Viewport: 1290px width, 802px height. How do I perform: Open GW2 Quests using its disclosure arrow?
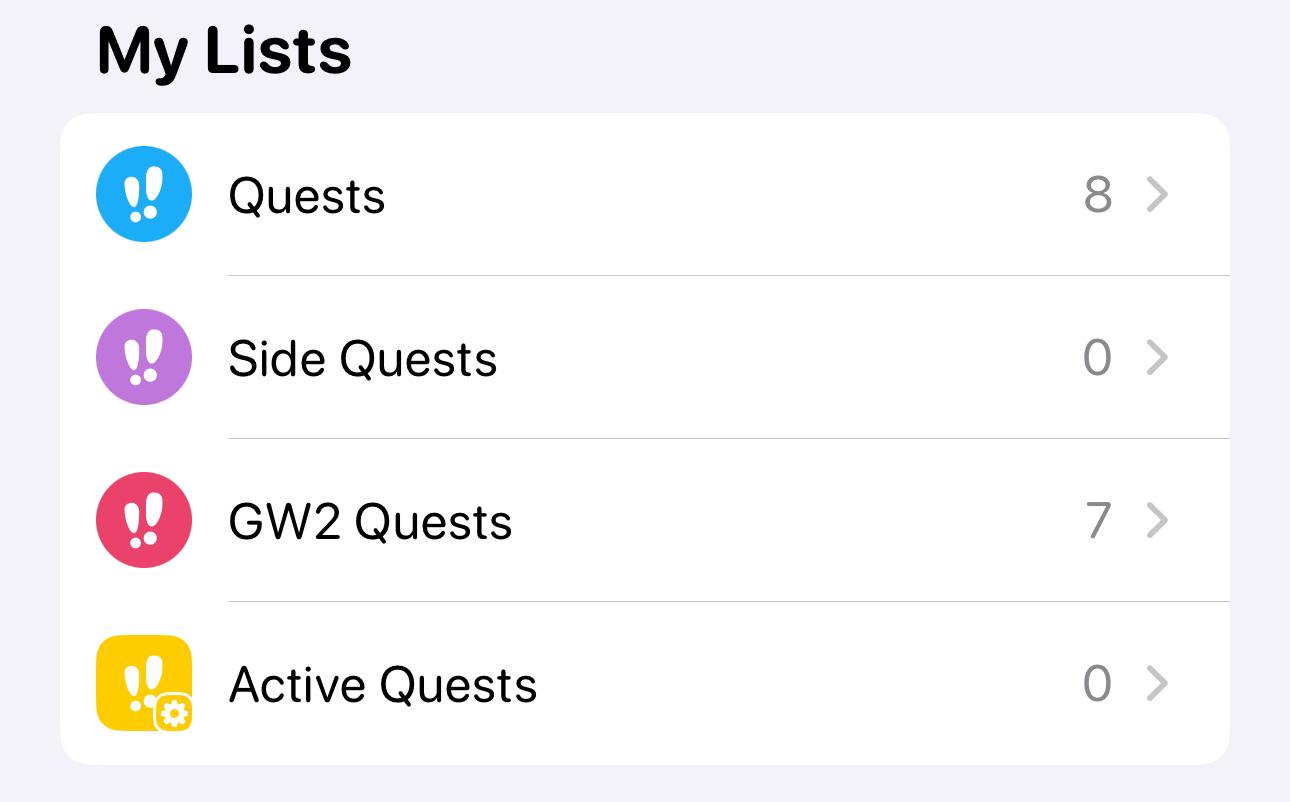tap(1157, 520)
